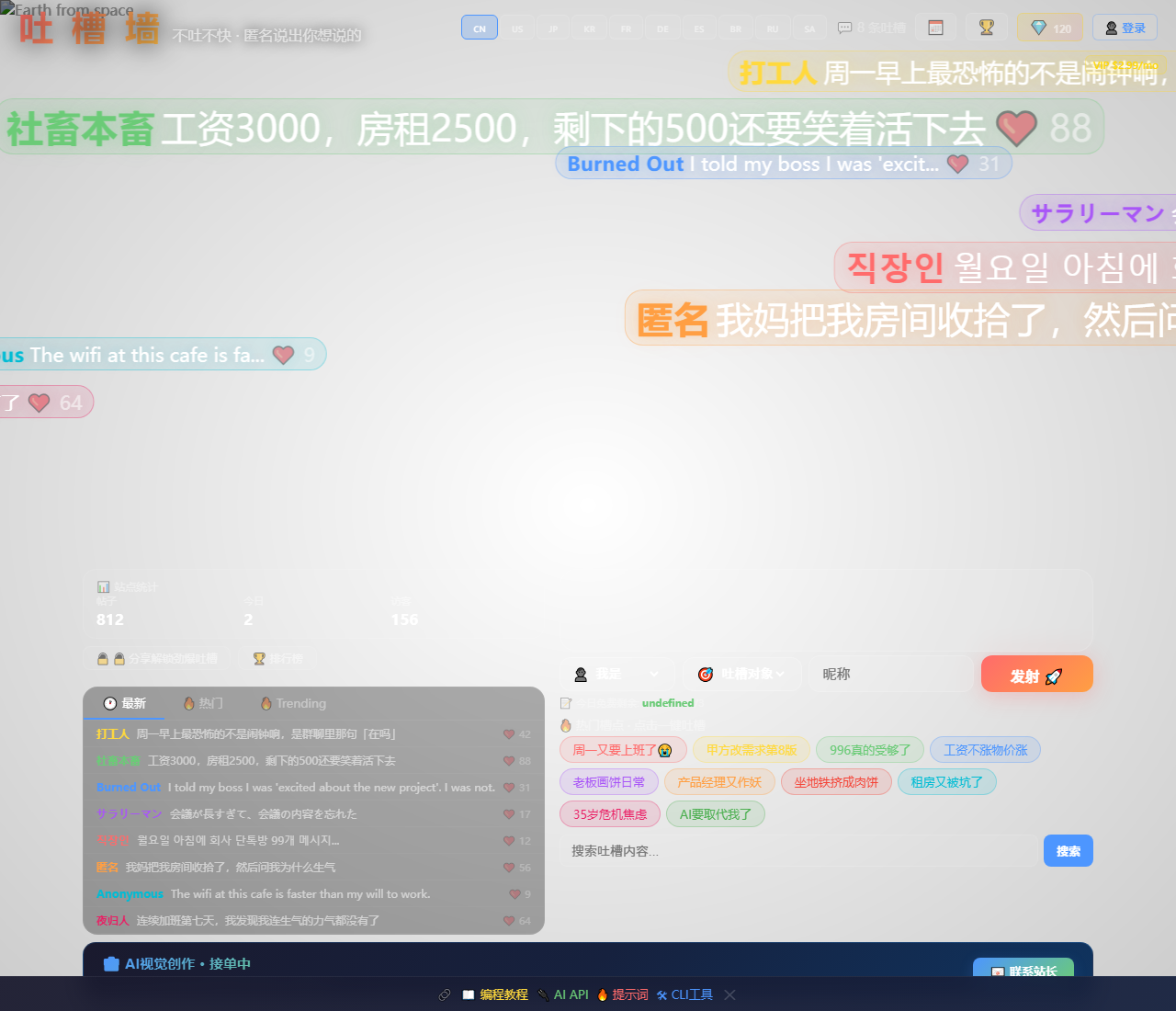Like the Burned Out floating bubble heart
Image resolution: width=1176 pixels, height=1011 pixels.
click(958, 164)
